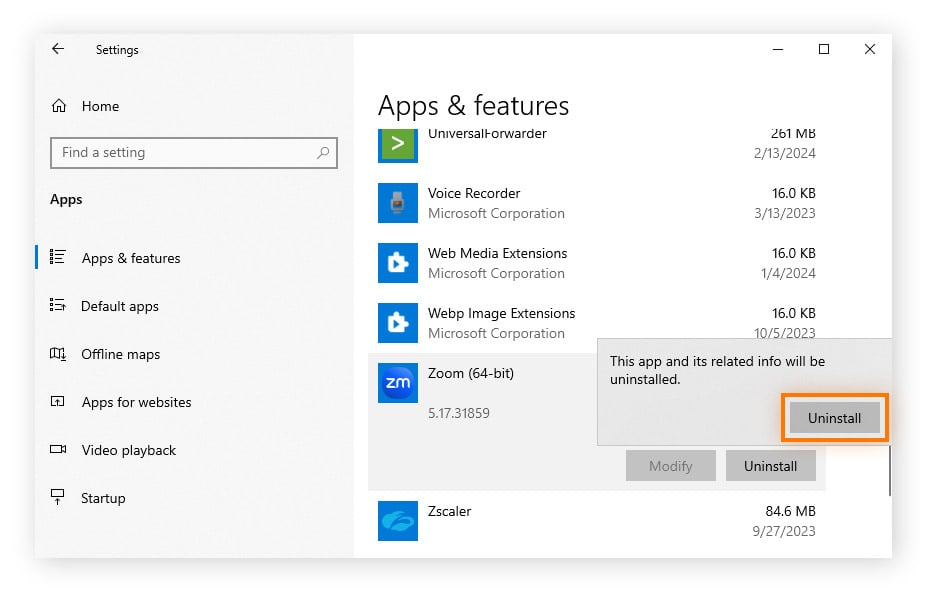Click the 2/13/2024 install date
Screen dimensions: 926x595
[x=784, y=153]
